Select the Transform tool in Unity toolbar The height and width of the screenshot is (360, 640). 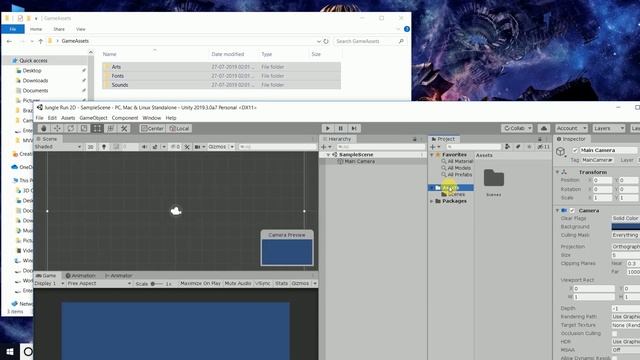point(111,128)
